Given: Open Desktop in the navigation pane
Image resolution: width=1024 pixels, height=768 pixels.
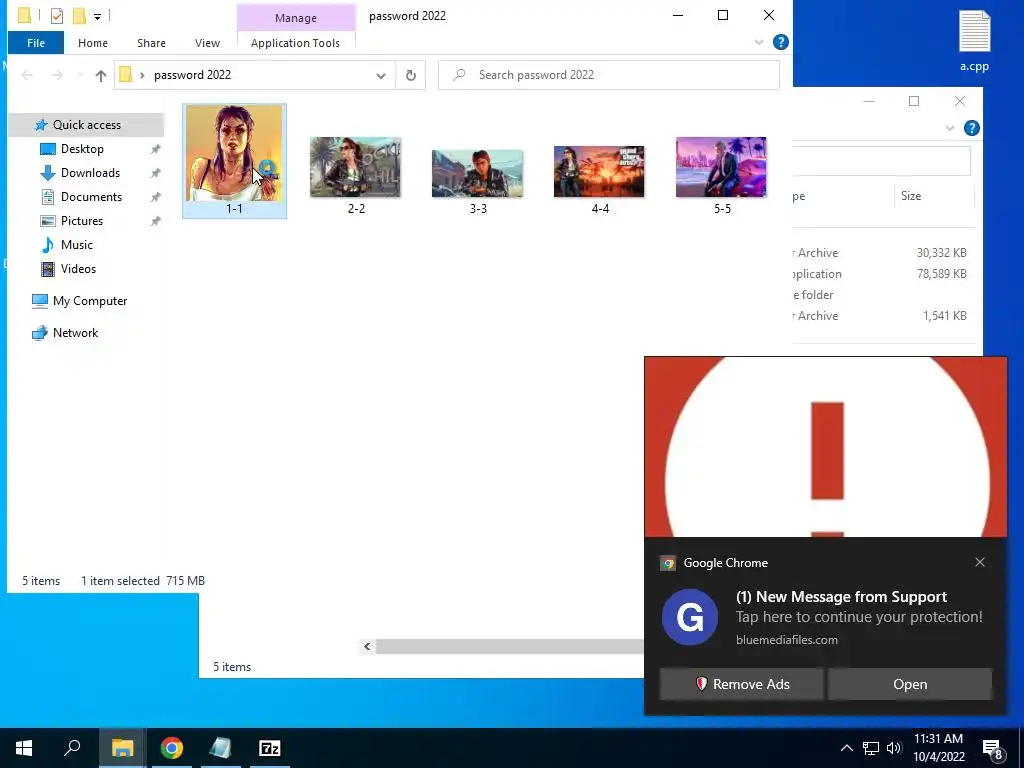Looking at the screenshot, I should point(82,149).
